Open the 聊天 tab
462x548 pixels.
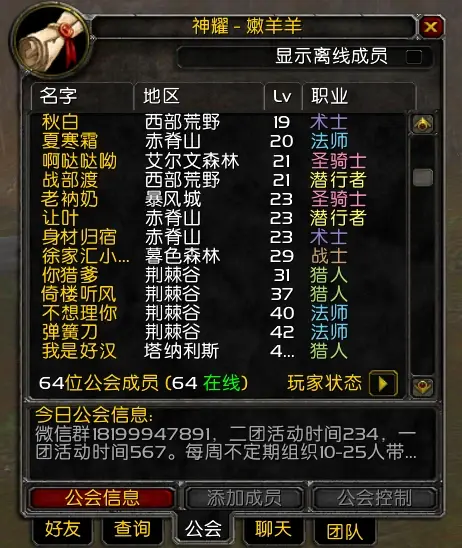point(273,529)
